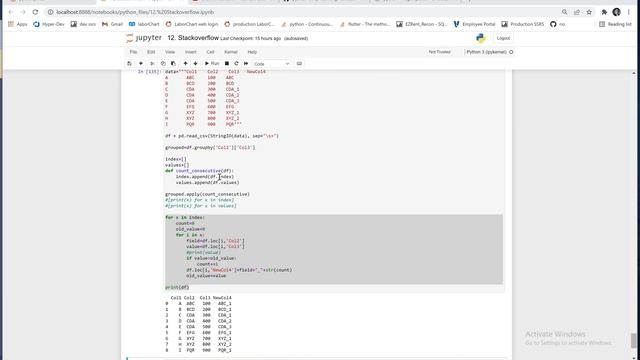
Task: Open the python - Continuou... bookmark
Action: coord(307,24)
